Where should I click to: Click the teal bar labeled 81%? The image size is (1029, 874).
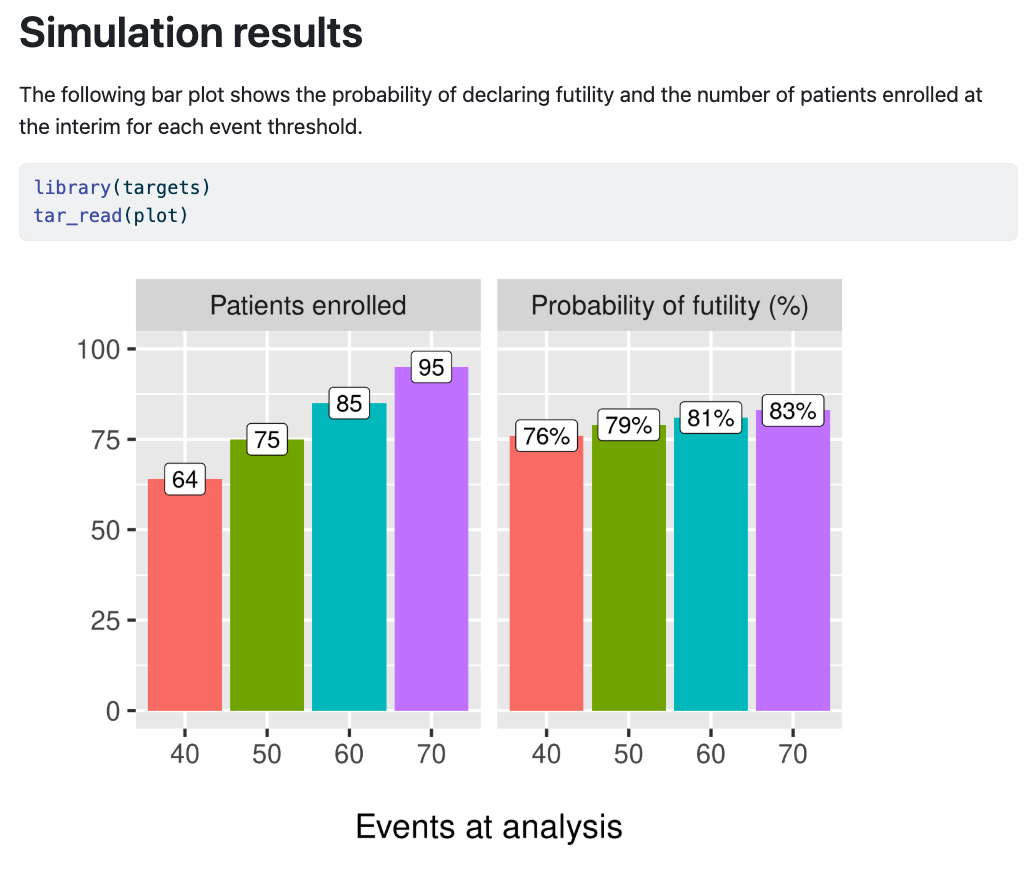[x=711, y=564]
